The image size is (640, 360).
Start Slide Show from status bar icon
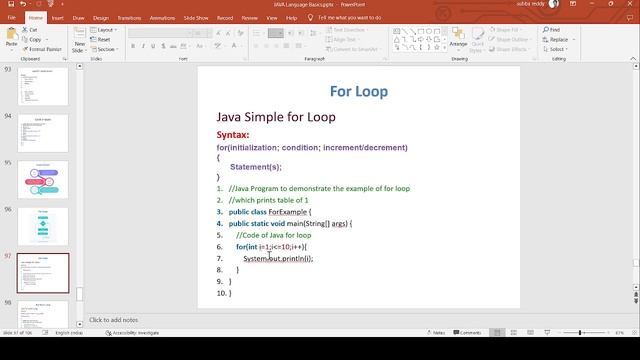(x=547, y=333)
